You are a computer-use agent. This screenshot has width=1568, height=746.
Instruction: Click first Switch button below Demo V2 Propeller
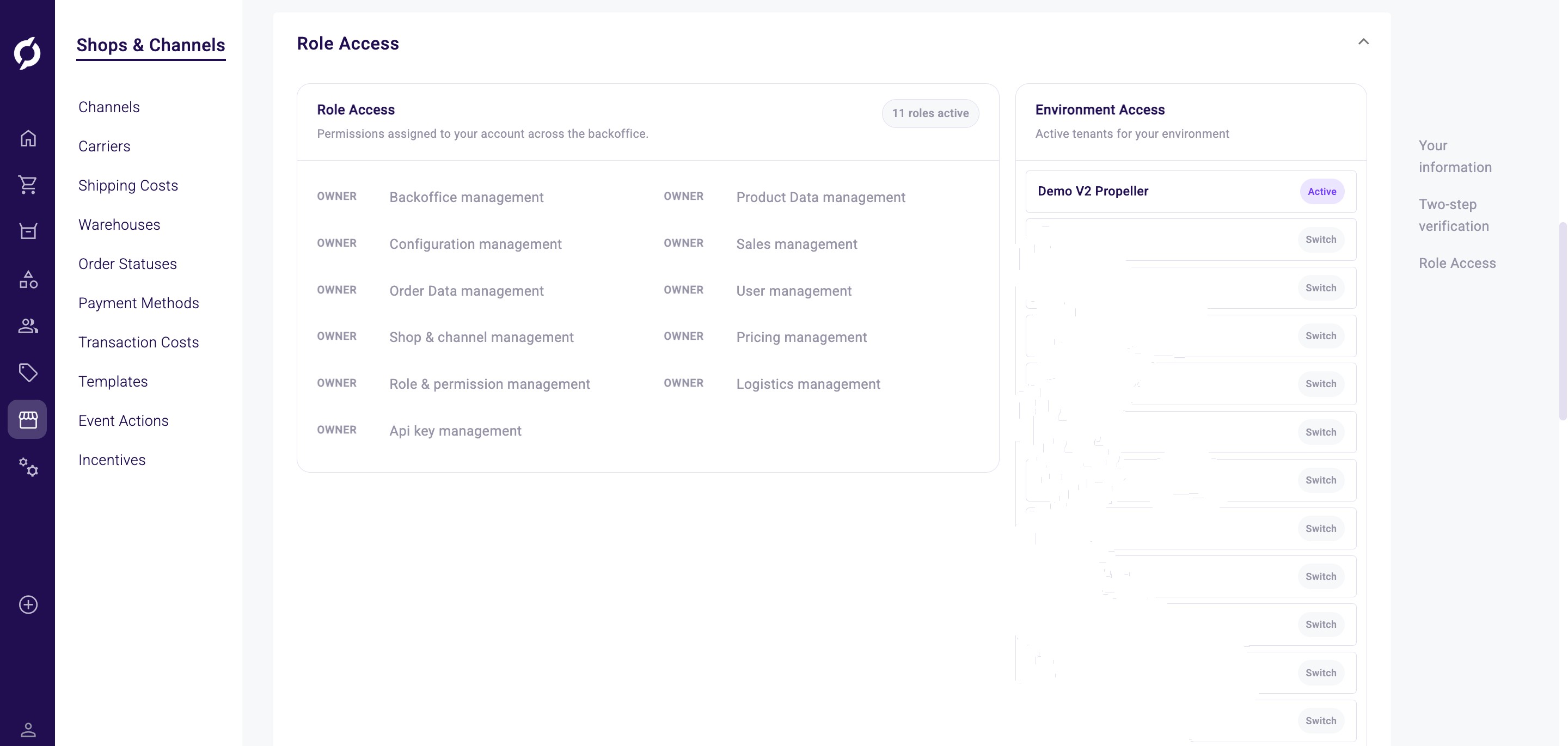coord(1321,240)
